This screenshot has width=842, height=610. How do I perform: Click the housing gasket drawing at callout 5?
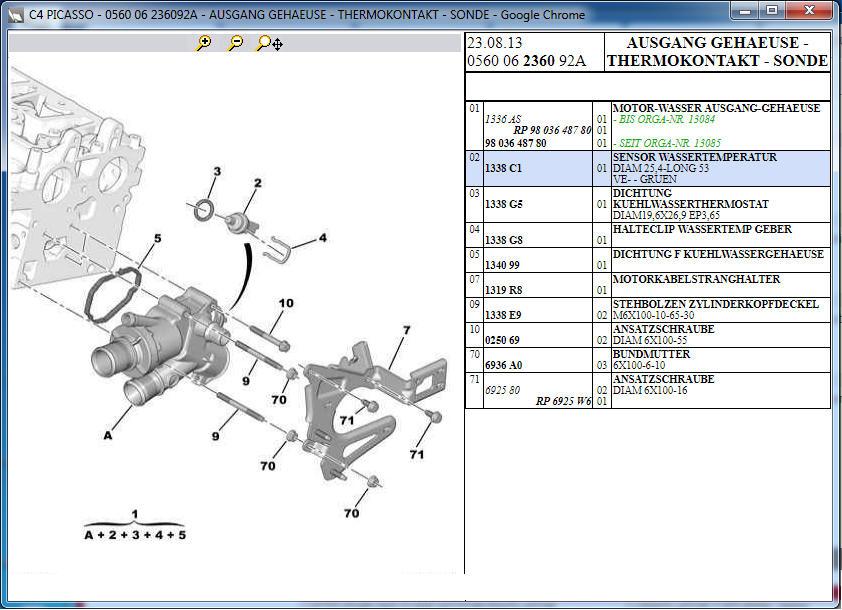pos(113,295)
